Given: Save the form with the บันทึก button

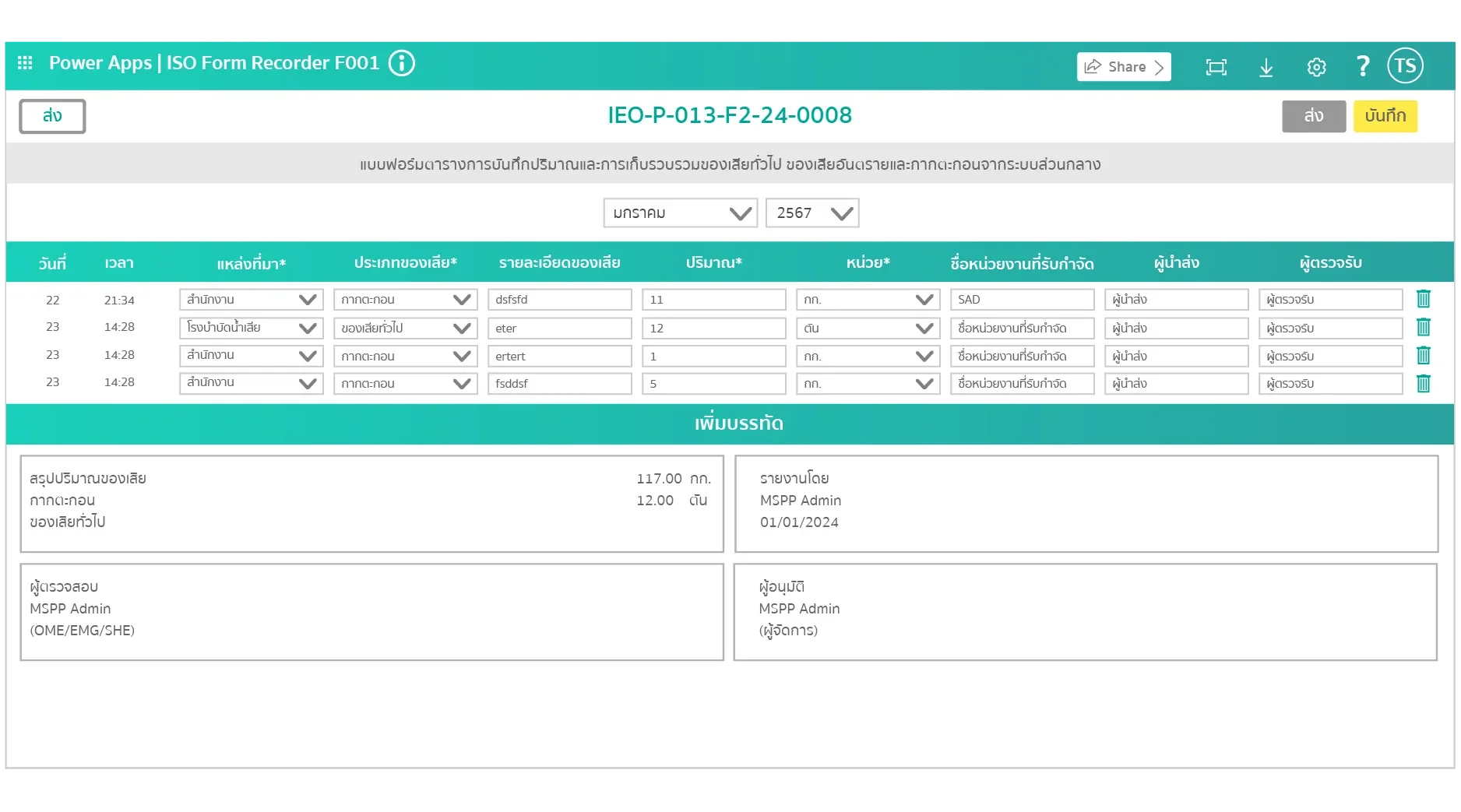Looking at the screenshot, I should point(1385,116).
